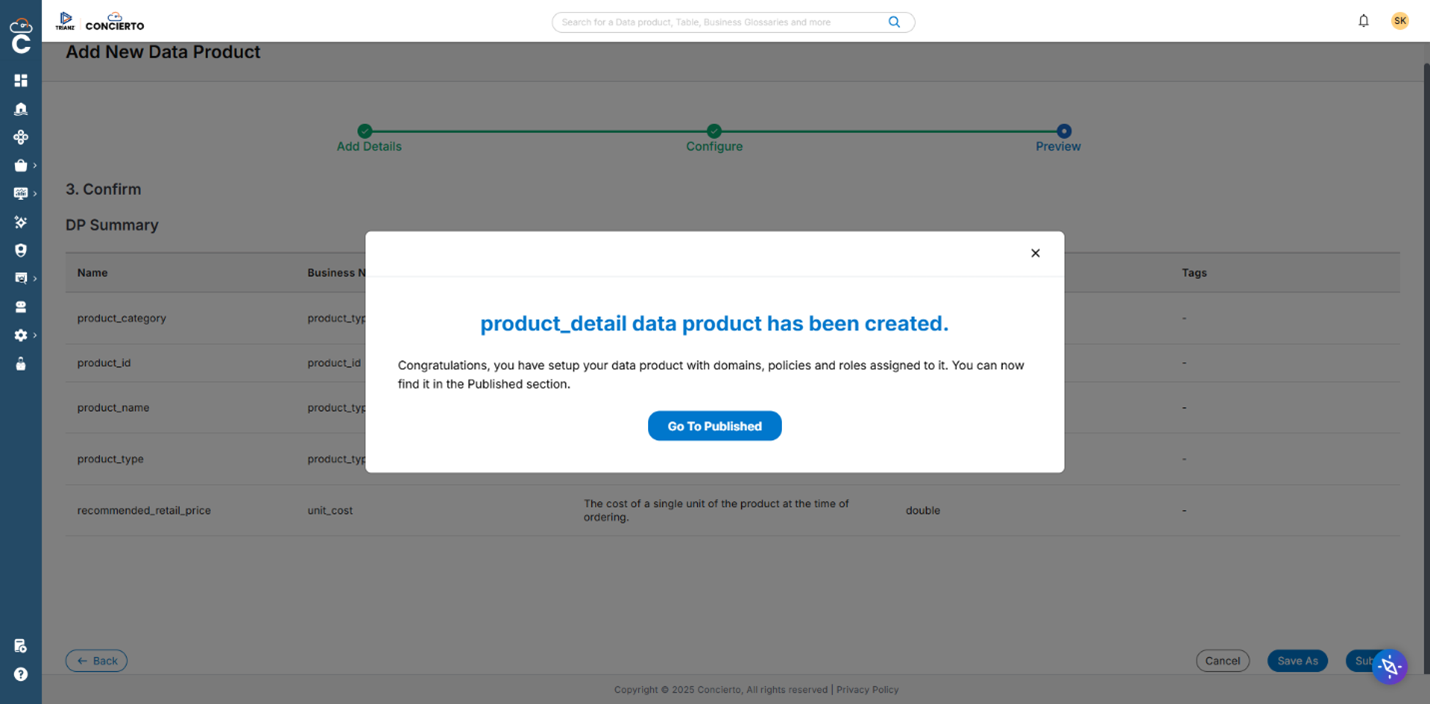The width and height of the screenshot is (1430, 704).
Task: Open the notifications bell
Action: (x=1363, y=20)
